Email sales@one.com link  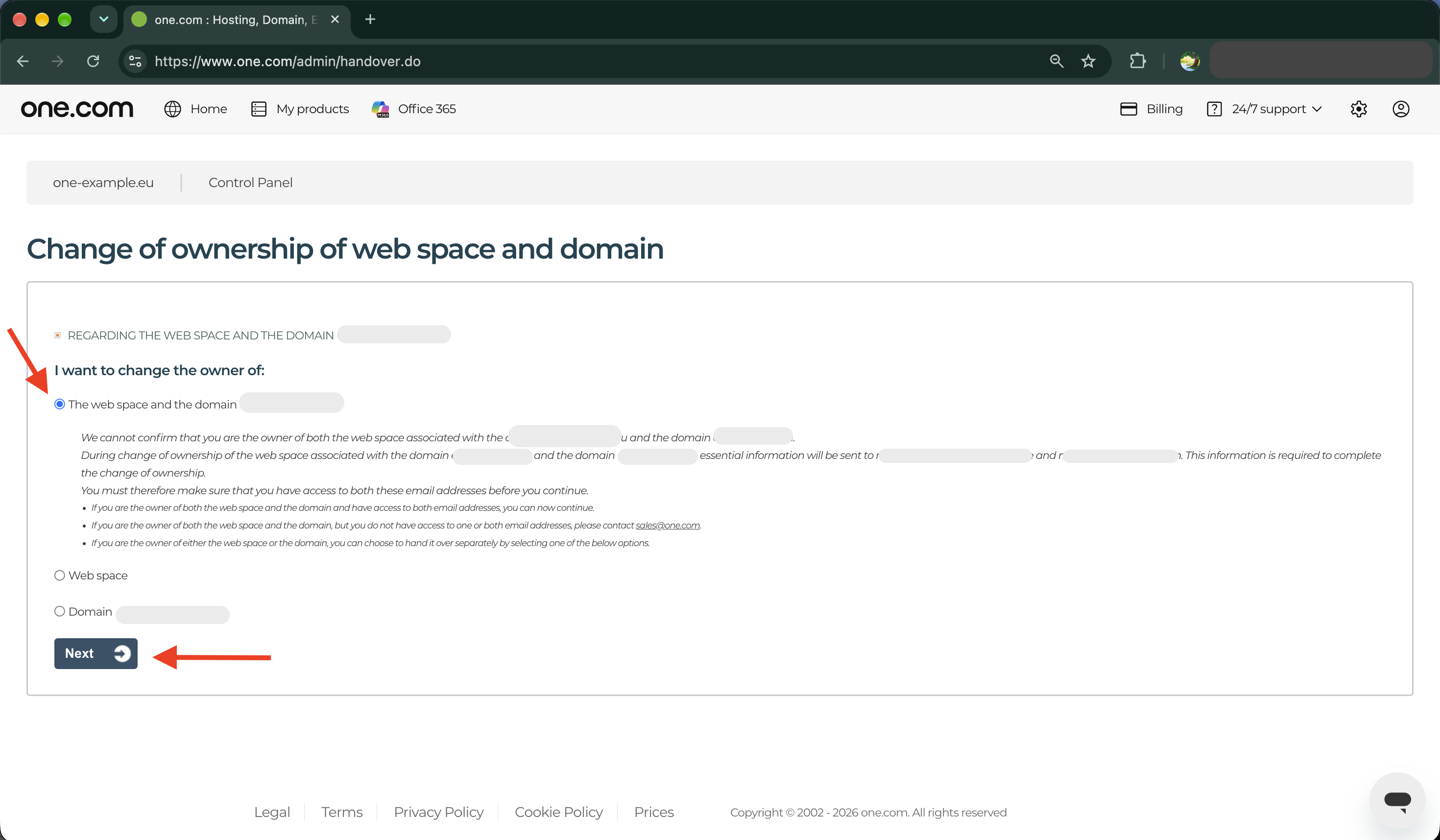[x=668, y=525]
